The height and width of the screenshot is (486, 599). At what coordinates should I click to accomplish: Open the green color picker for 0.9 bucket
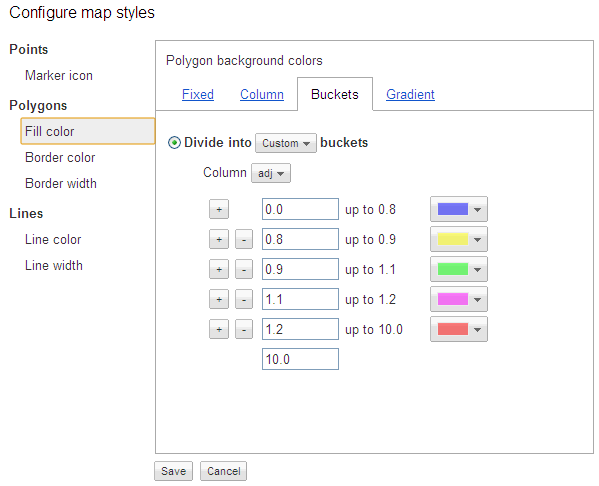click(x=459, y=269)
